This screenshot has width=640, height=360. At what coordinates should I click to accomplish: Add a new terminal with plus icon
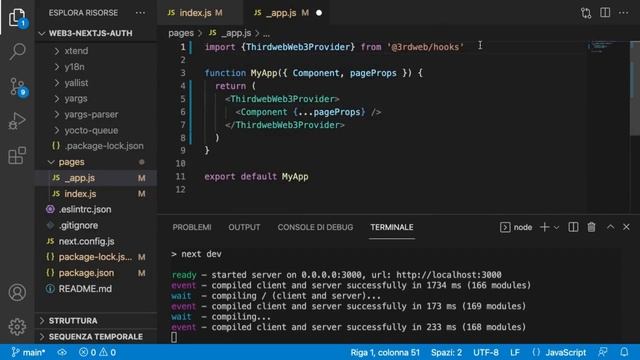pos(544,227)
